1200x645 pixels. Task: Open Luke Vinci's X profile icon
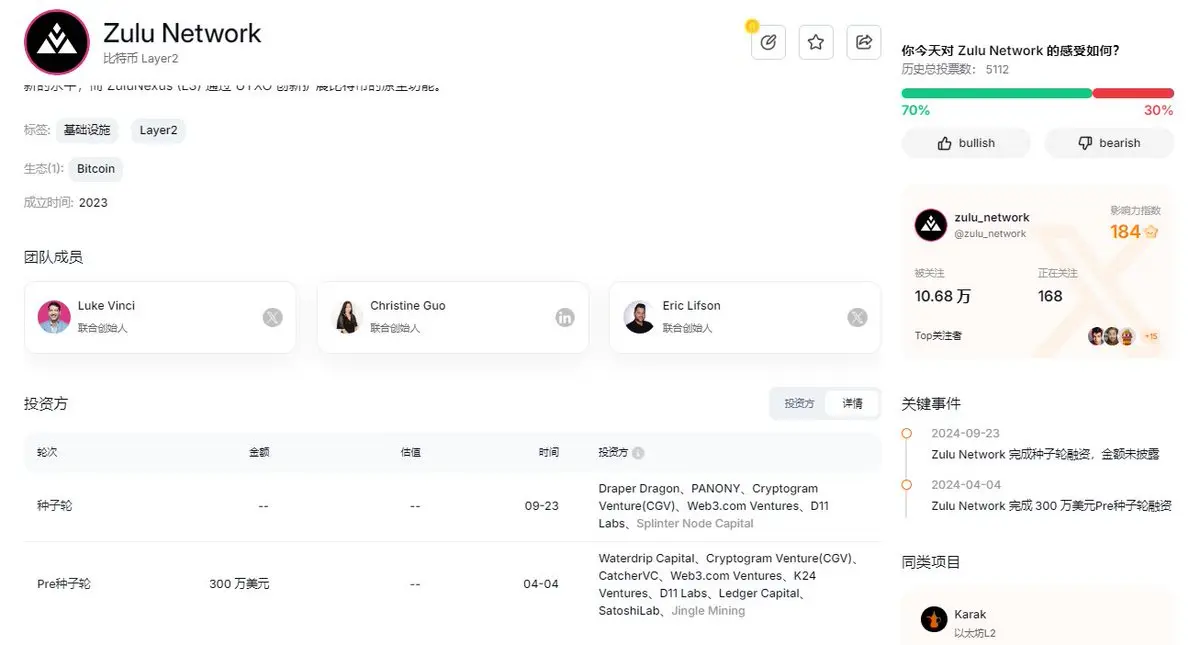tap(272, 318)
